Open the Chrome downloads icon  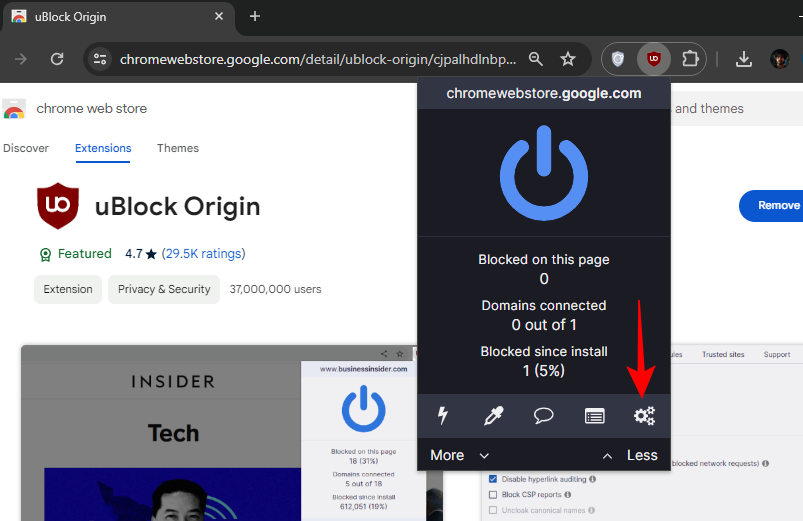coord(744,59)
